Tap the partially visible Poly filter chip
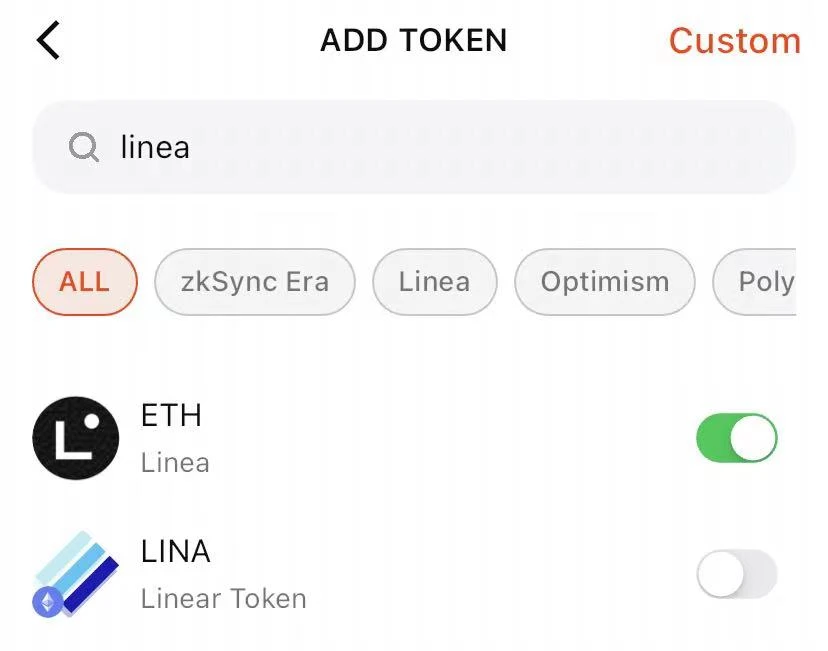The image size is (828, 651). (x=768, y=282)
